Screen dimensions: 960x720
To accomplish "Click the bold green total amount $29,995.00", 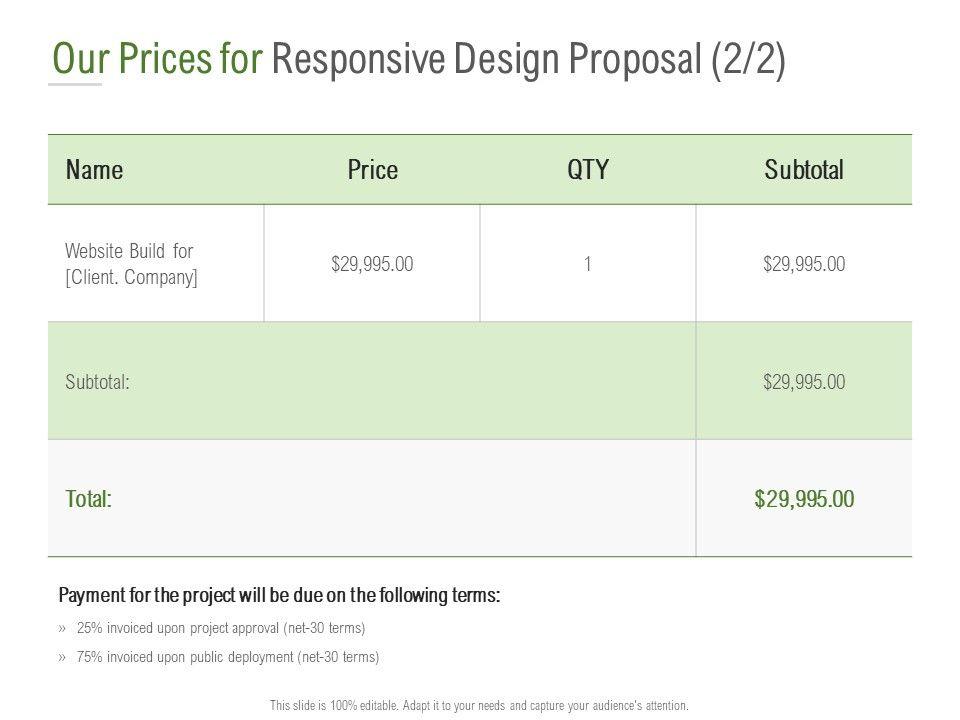I will pos(804,499).
